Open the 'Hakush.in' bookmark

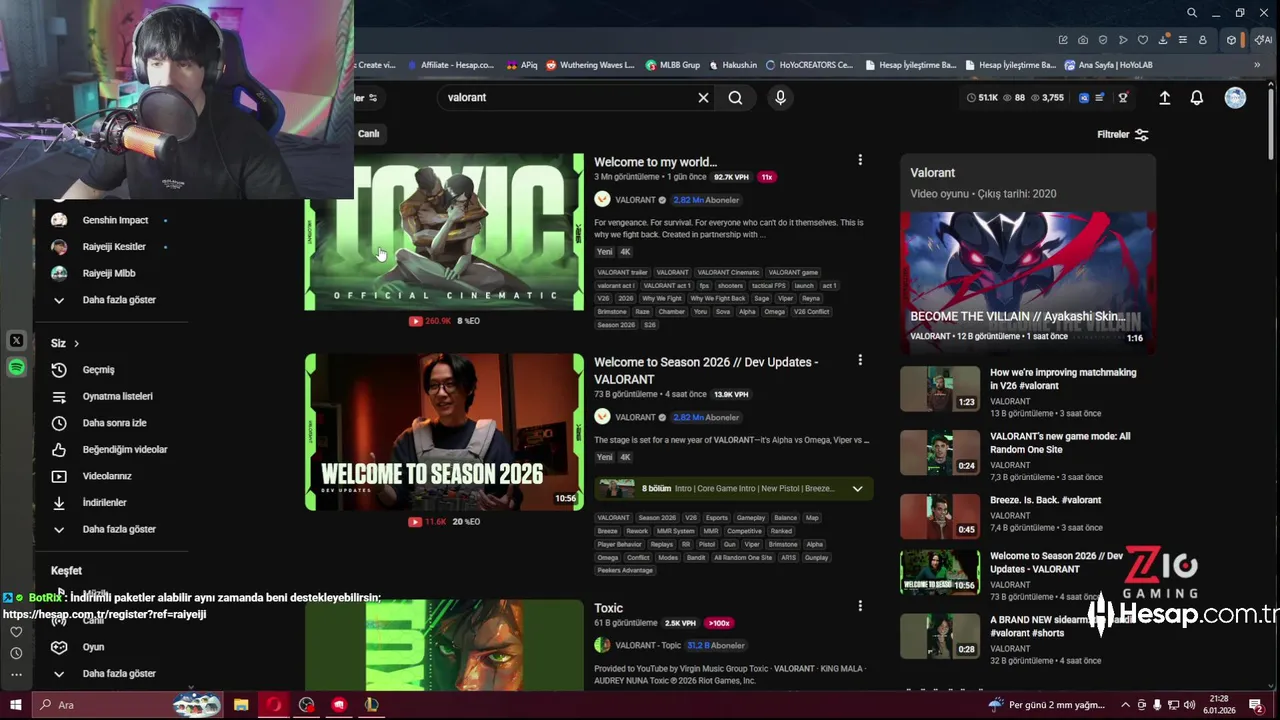click(x=733, y=65)
